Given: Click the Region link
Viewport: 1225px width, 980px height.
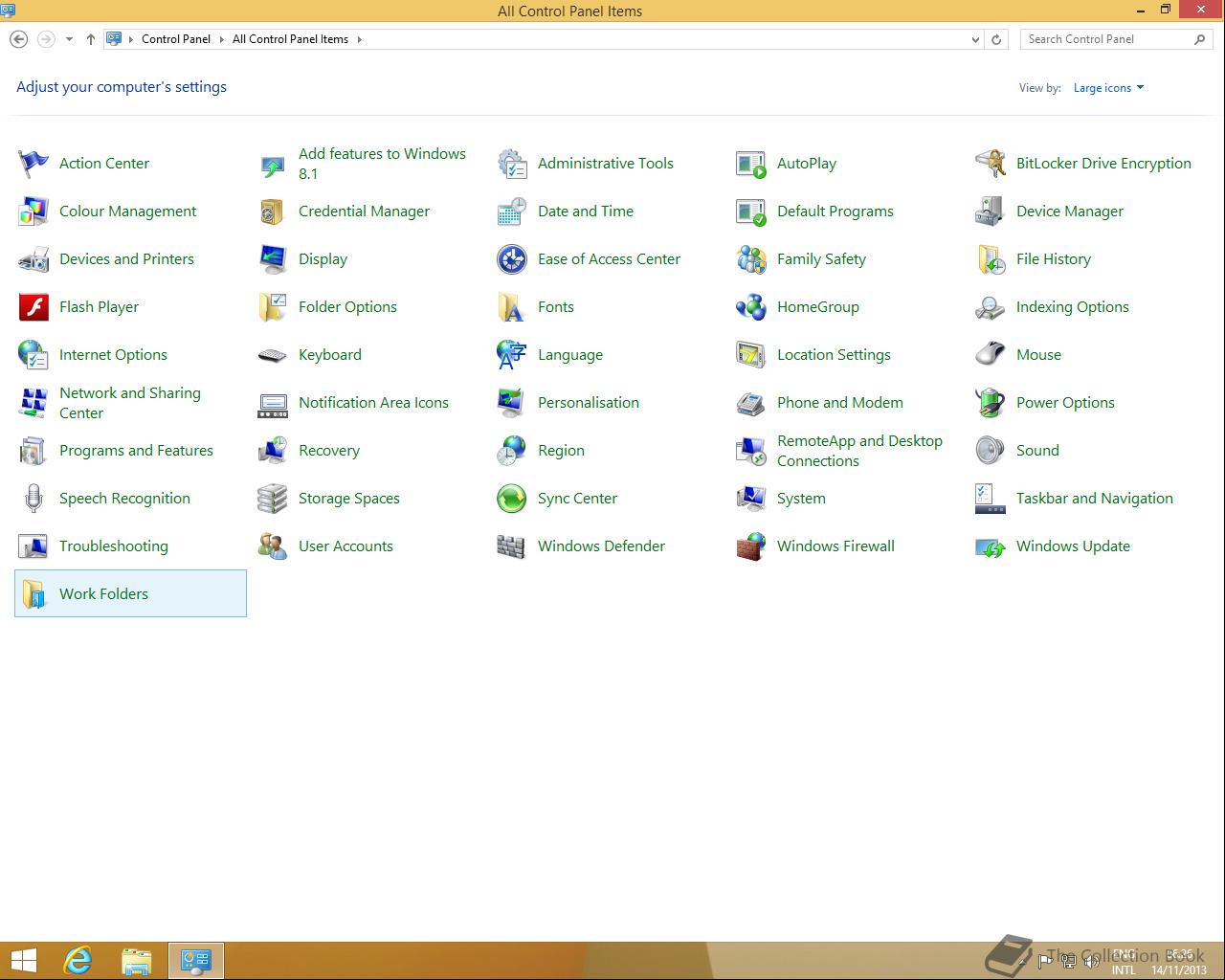Looking at the screenshot, I should (561, 451).
